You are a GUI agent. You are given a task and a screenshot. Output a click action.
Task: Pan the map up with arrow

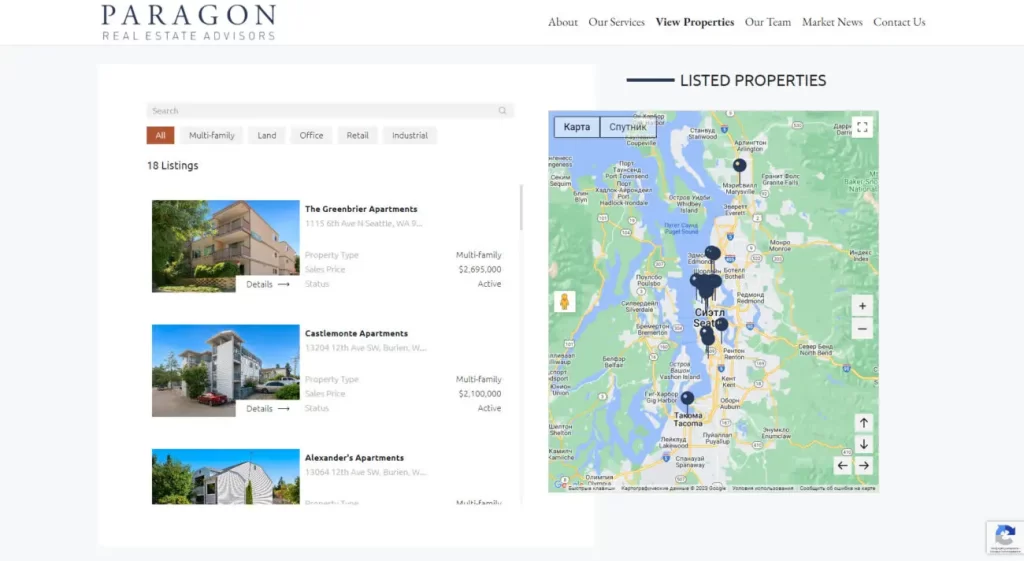[863, 423]
